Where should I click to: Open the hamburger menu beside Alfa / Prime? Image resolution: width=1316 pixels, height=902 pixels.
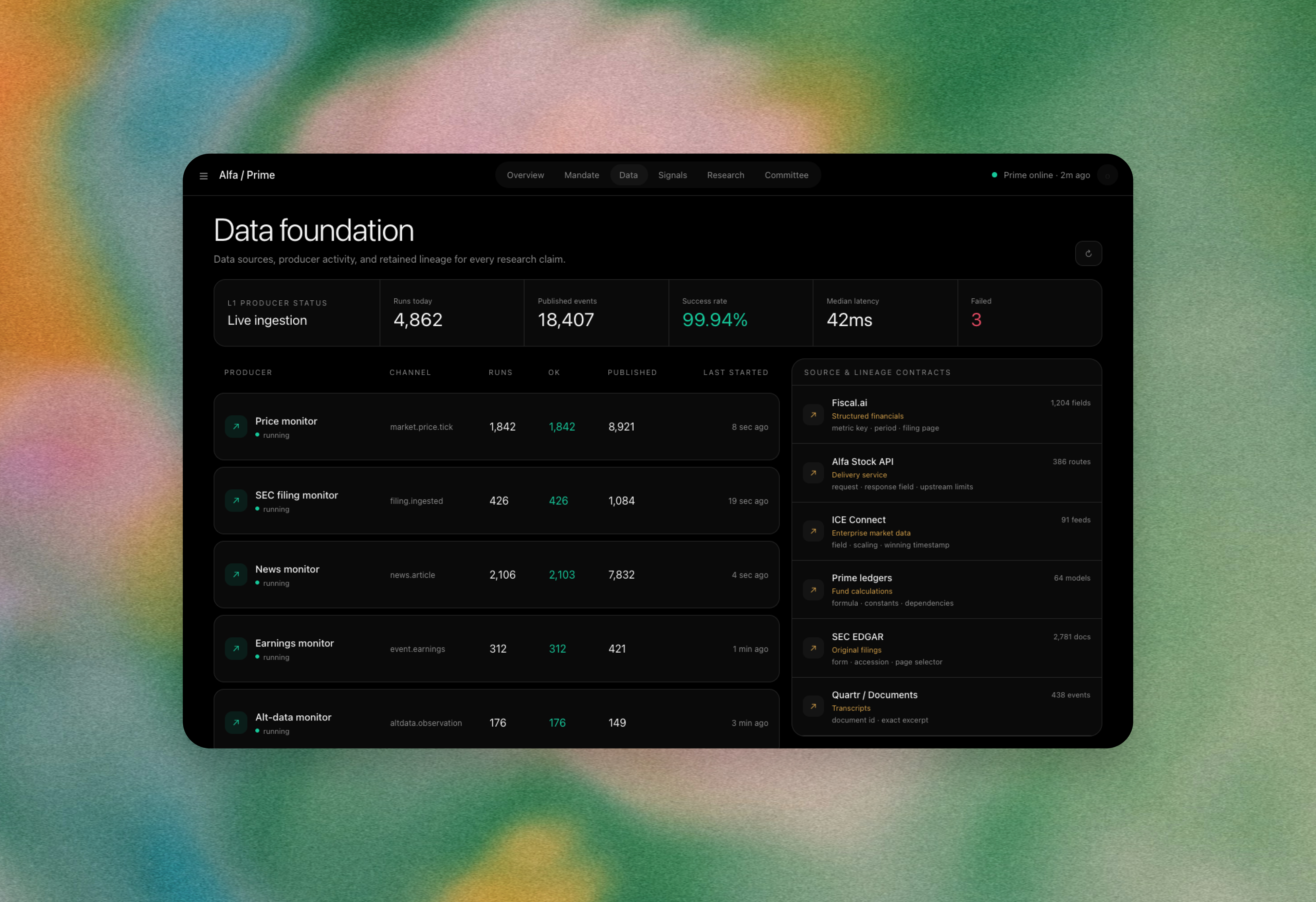click(203, 176)
